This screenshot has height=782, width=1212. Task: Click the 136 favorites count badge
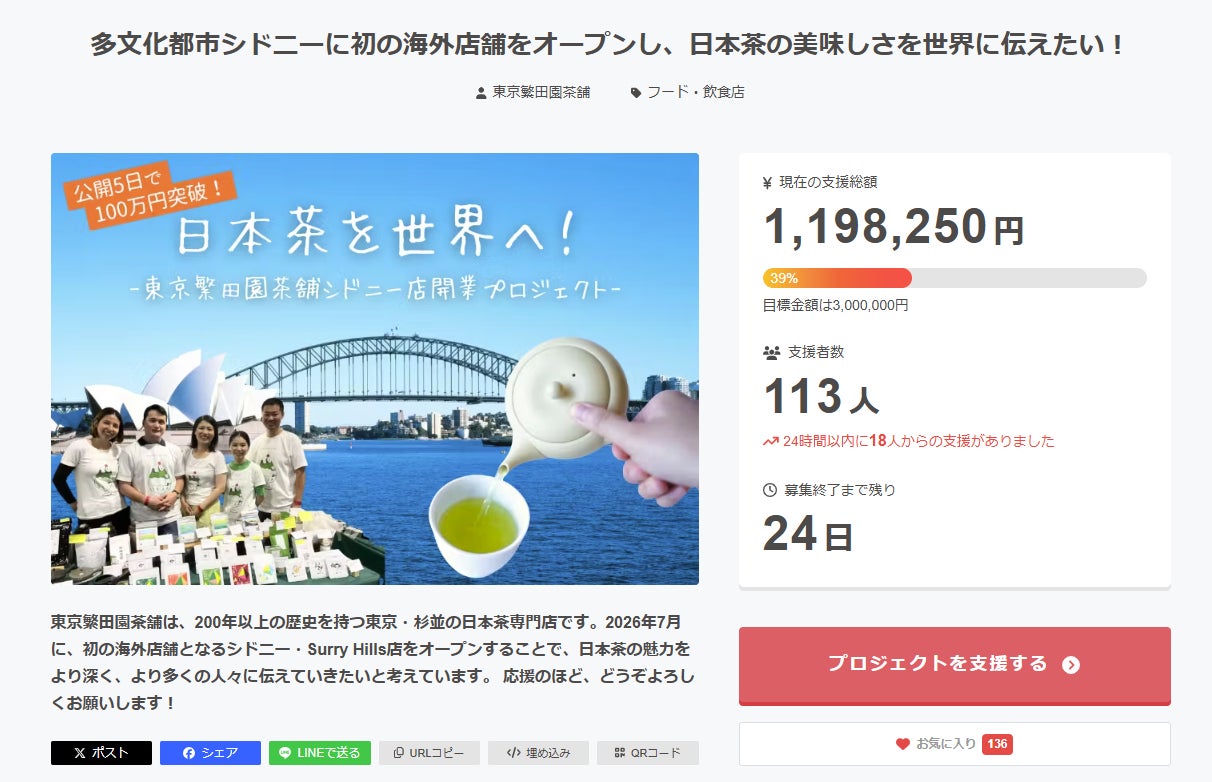tap(997, 744)
